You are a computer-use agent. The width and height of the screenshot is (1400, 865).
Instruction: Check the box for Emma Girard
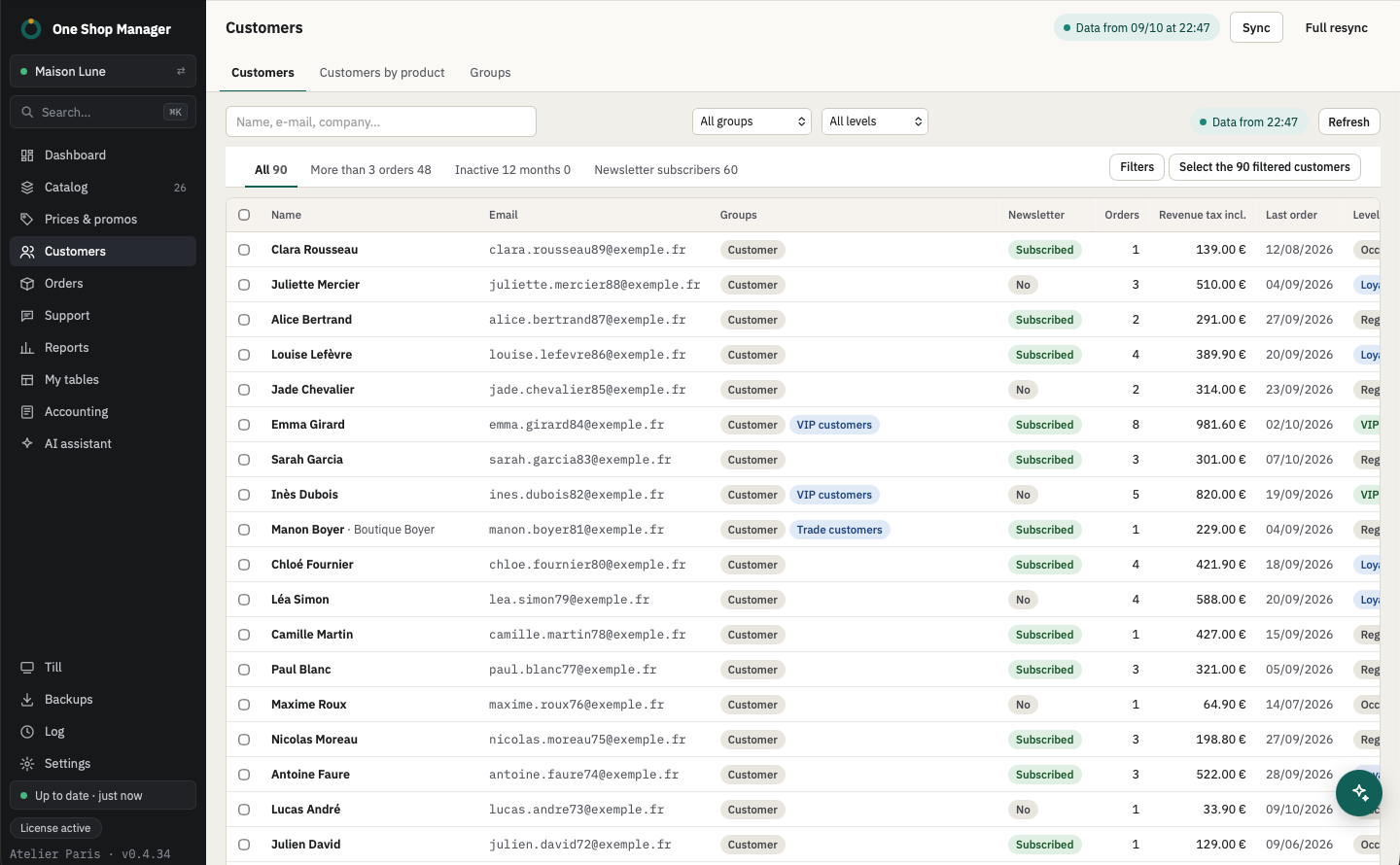click(x=244, y=425)
